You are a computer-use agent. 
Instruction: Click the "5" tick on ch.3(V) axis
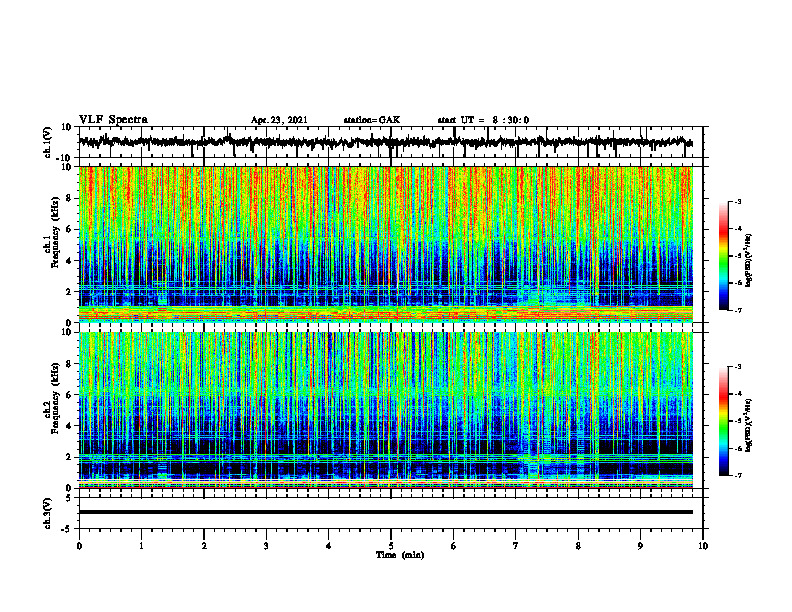point(70,498)
